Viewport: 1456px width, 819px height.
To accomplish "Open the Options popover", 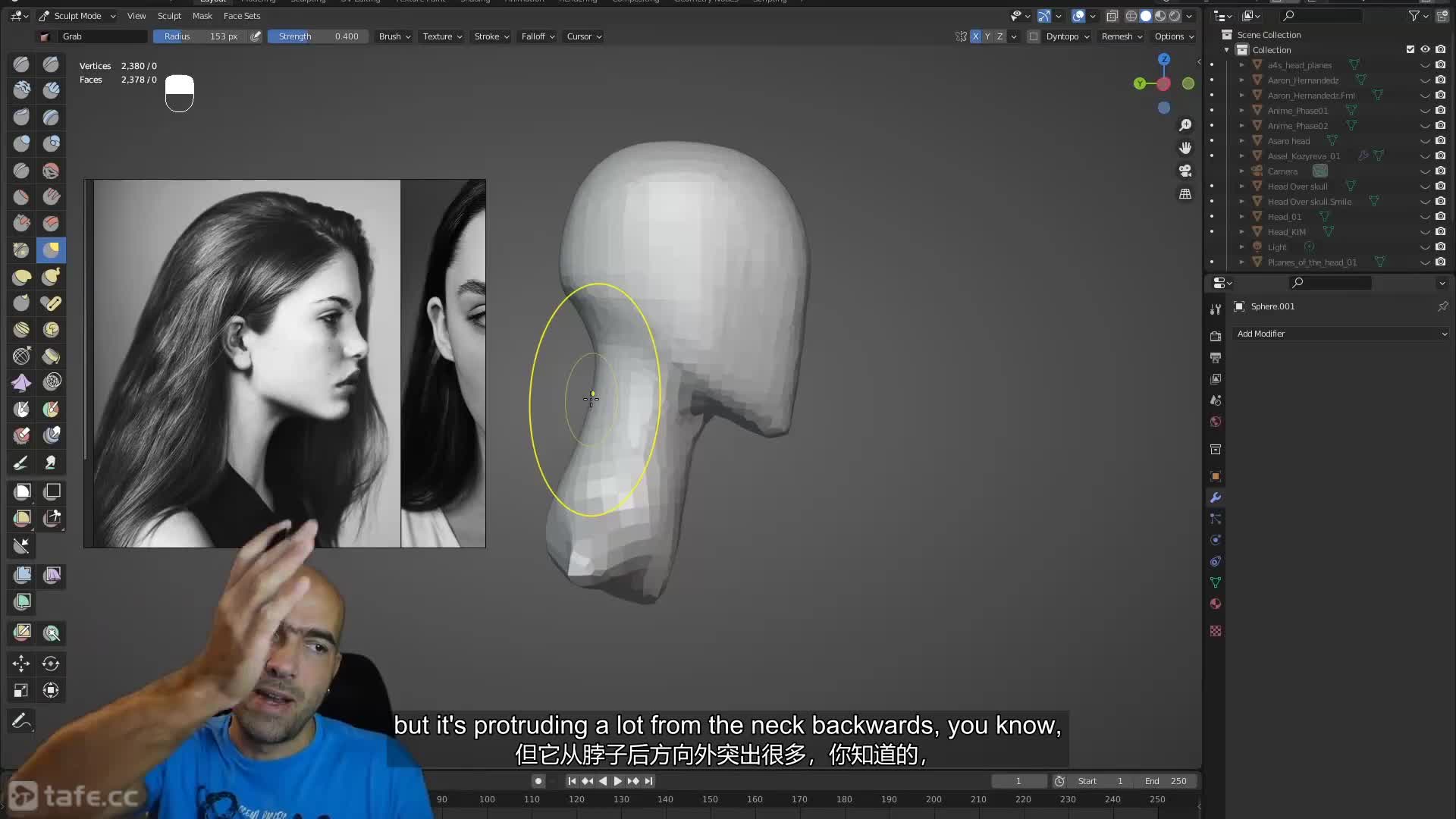I will coord(1174,36).
